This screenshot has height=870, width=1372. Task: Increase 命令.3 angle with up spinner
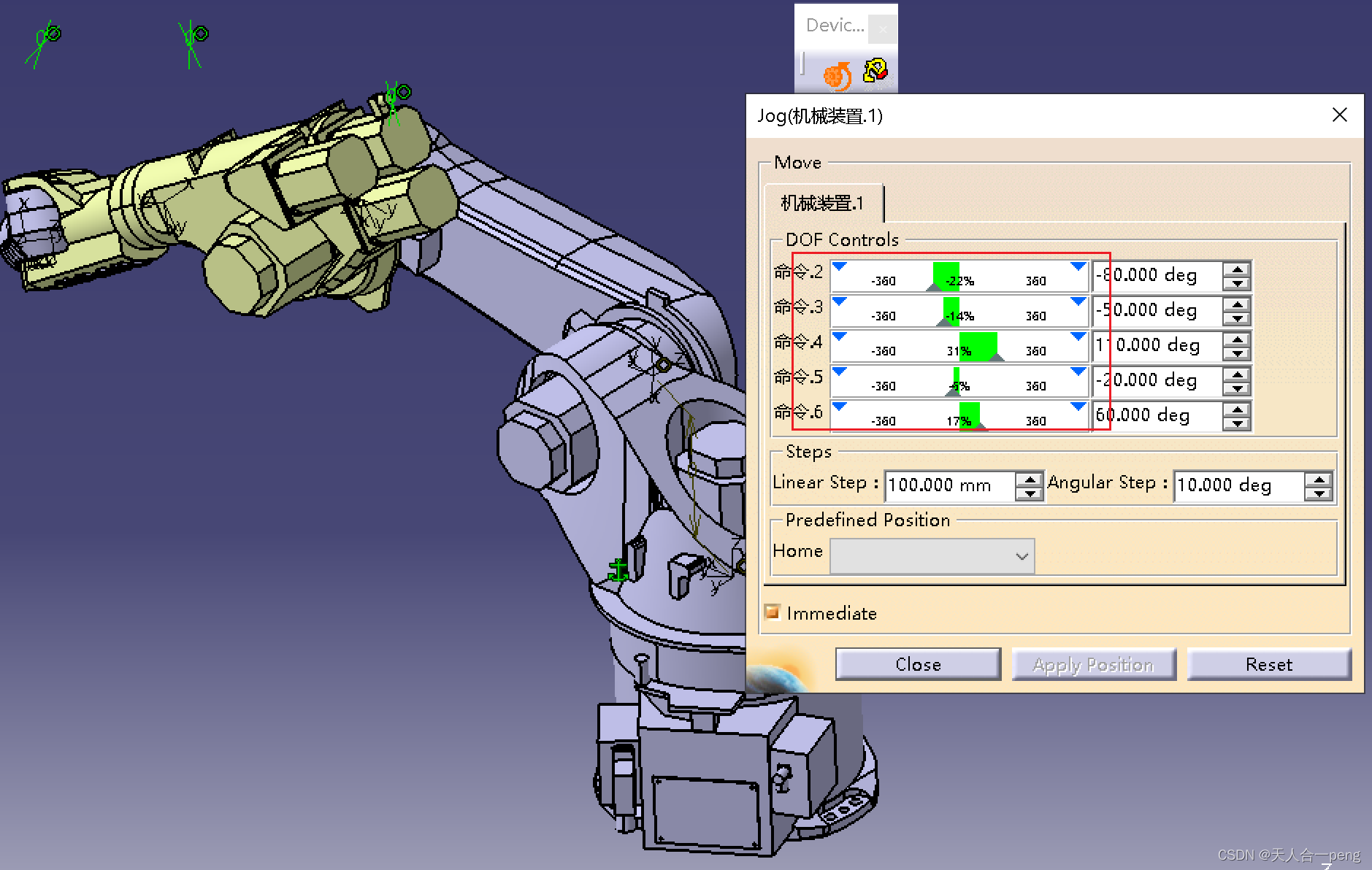1237,304
